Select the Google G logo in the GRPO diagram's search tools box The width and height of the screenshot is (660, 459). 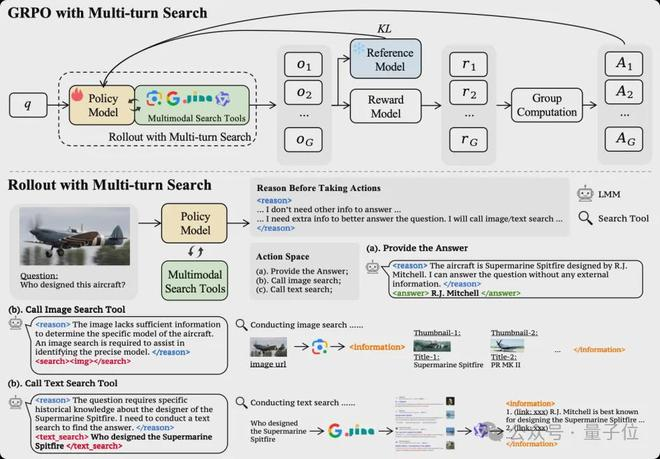click(x=173, y=99)
